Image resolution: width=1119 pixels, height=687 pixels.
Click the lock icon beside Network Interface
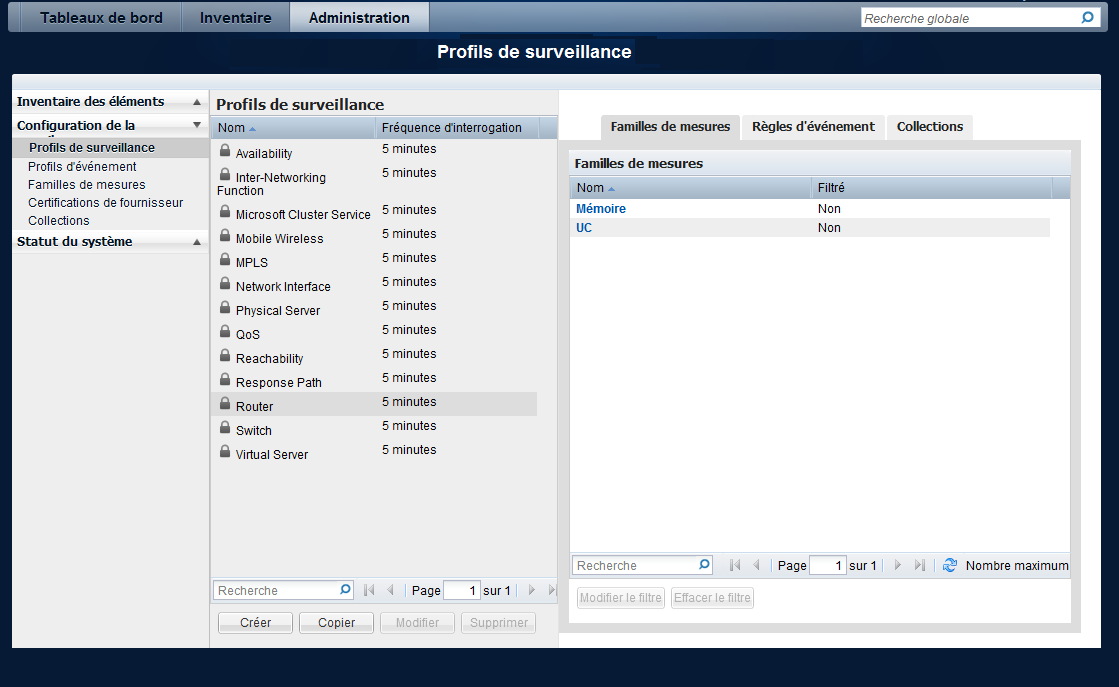click(x=225, y=283)
